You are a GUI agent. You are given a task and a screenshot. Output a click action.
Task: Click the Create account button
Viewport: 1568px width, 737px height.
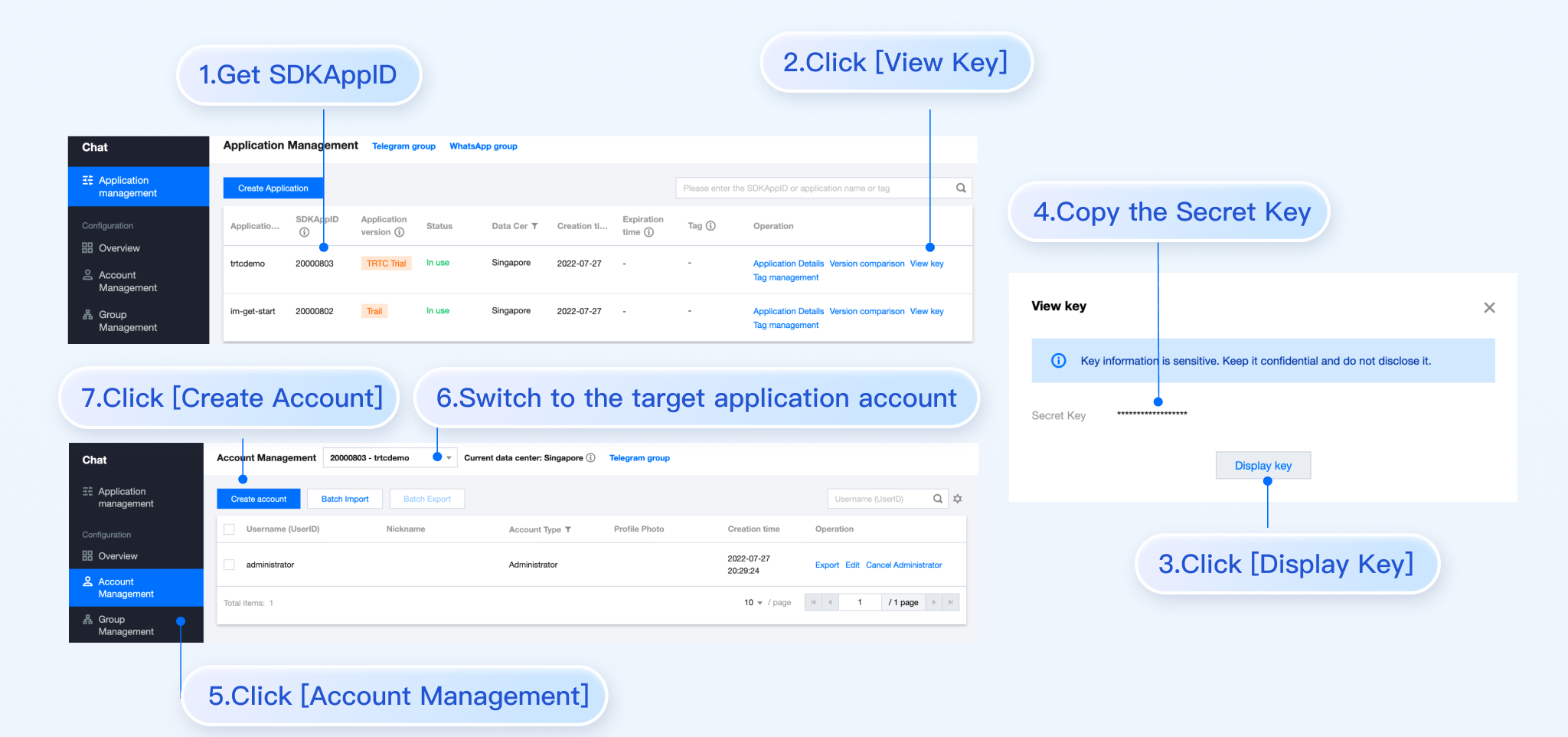(259, 499)
